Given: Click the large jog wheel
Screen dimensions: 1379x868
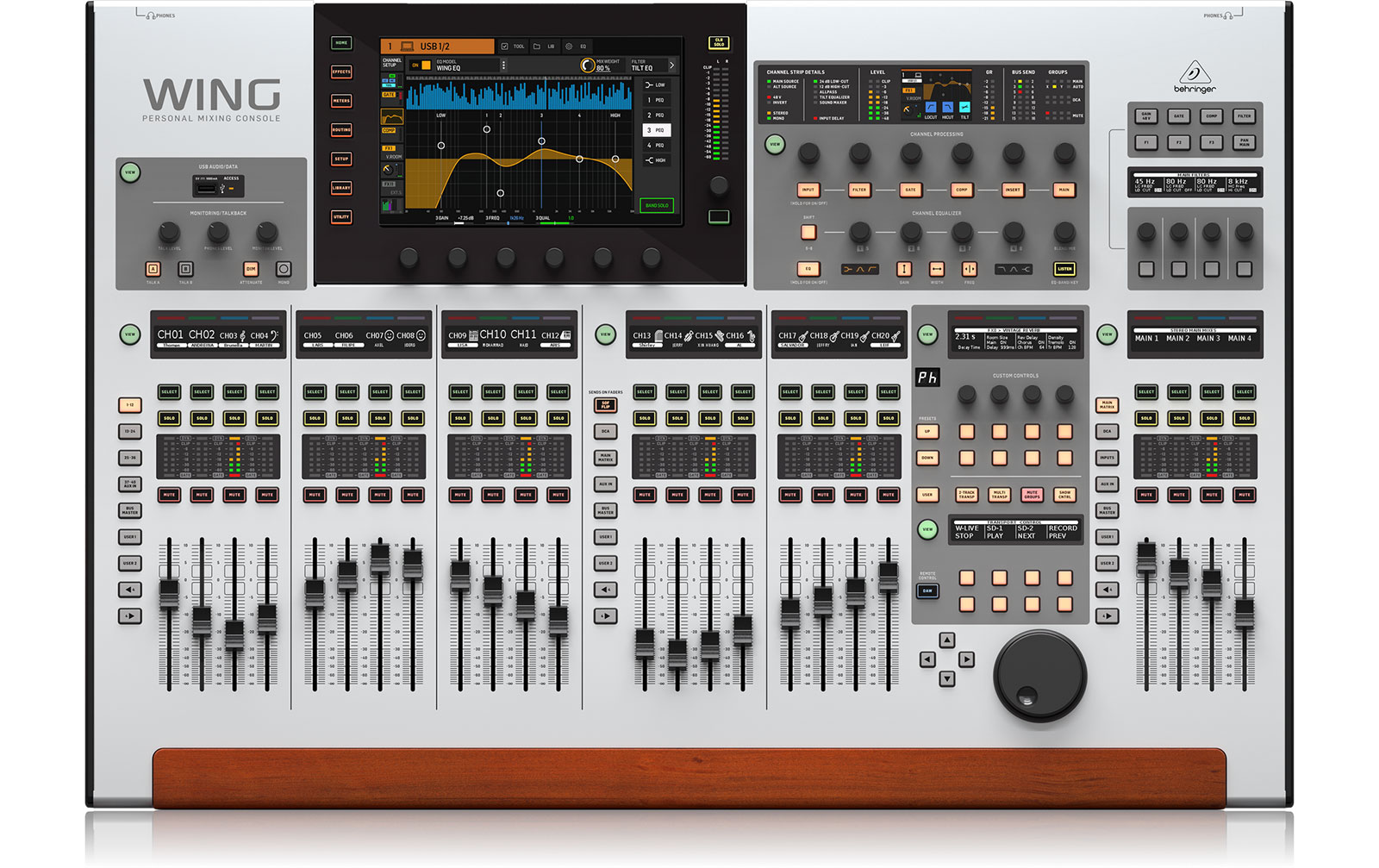Looking at the screenshot, I should tap(1039, 675).
